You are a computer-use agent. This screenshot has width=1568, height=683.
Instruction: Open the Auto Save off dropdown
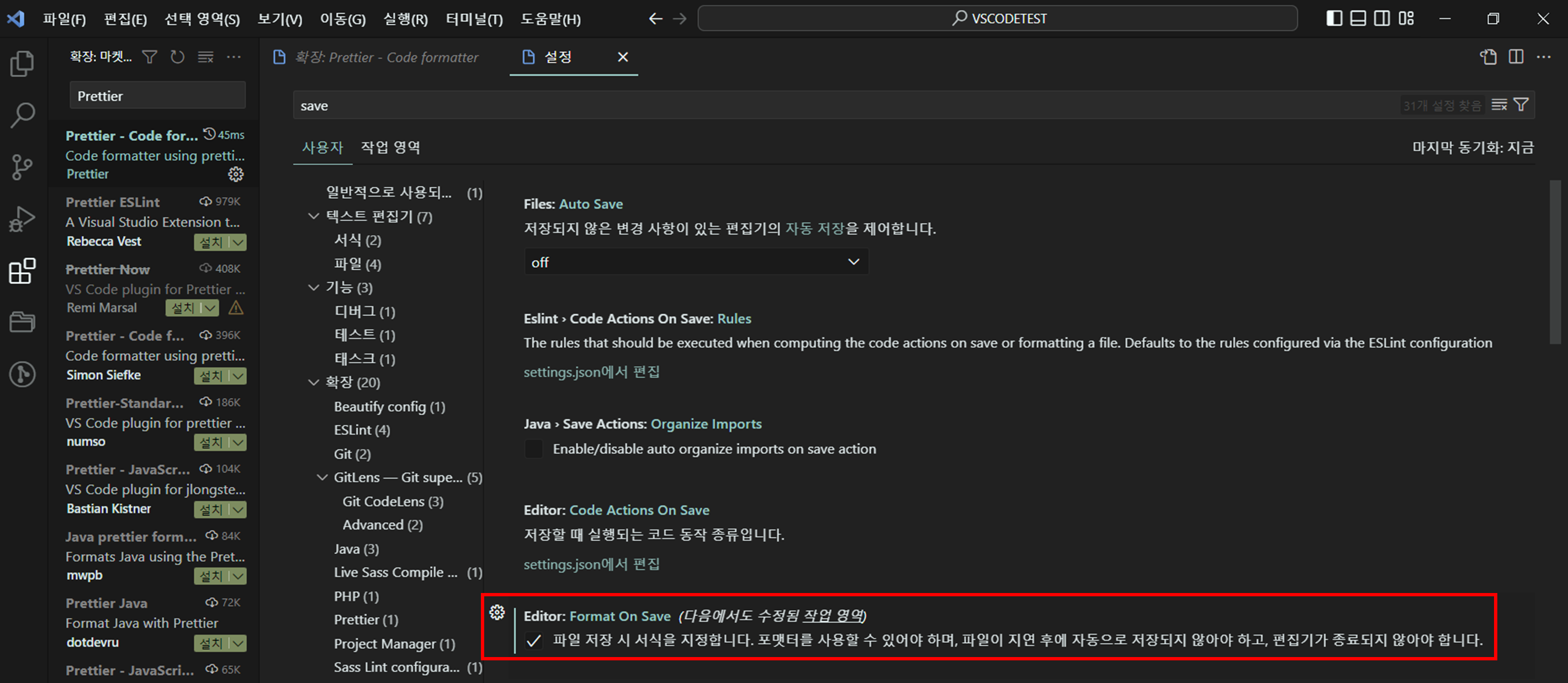pos(696,262)
